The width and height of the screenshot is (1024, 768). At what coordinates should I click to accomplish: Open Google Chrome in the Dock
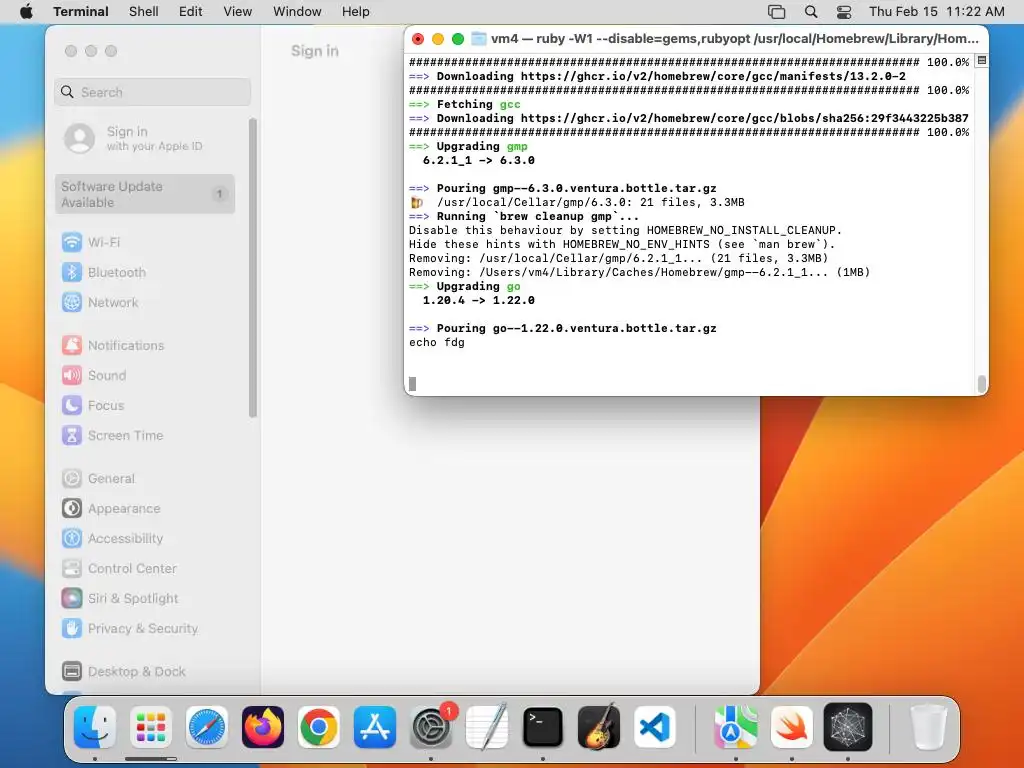319,727
